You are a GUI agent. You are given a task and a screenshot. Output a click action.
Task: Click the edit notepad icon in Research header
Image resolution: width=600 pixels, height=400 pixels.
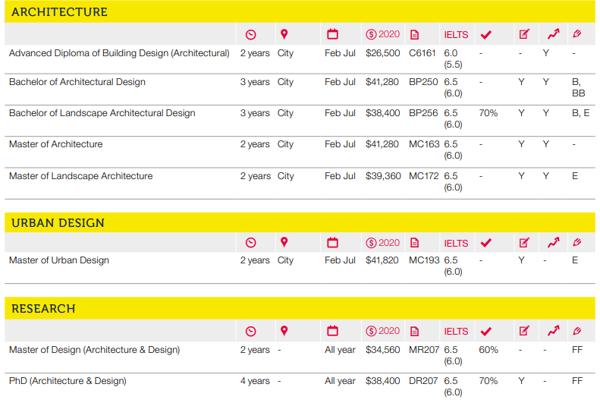(x=524, y=331)
